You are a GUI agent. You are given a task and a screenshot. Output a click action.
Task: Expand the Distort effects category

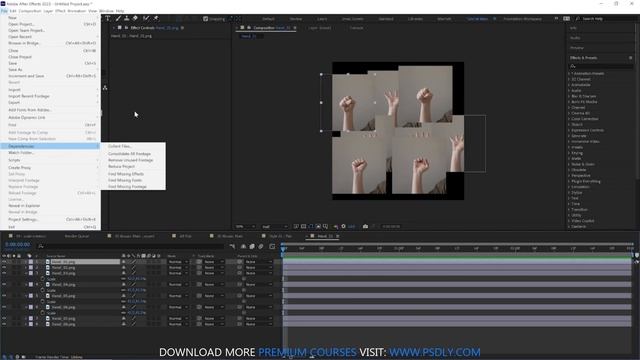569,124
